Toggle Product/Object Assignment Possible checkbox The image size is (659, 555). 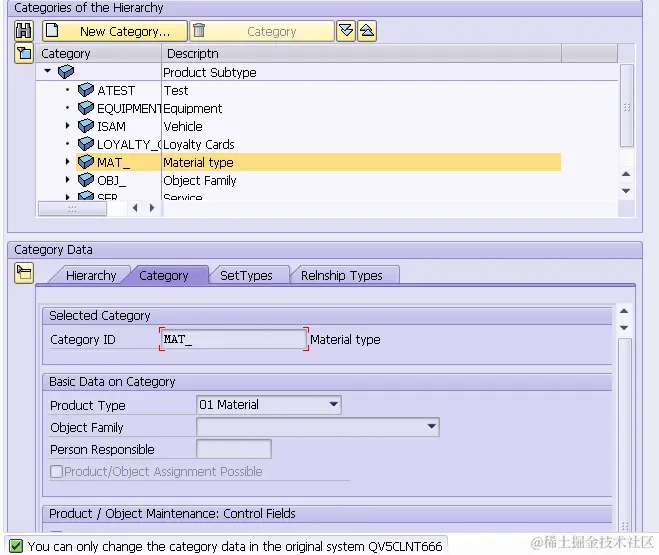56,471
